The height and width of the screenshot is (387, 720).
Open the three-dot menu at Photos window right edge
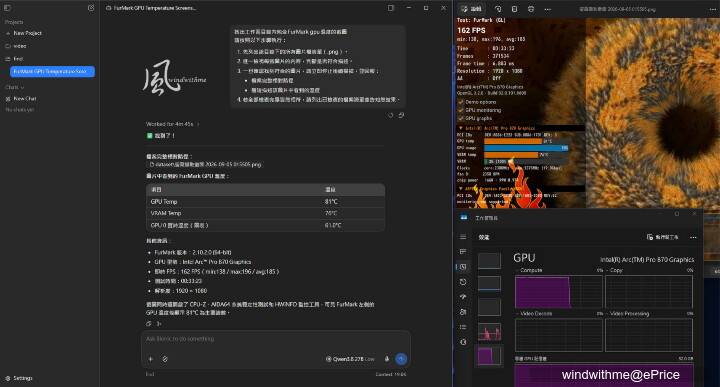click(713, 9)
